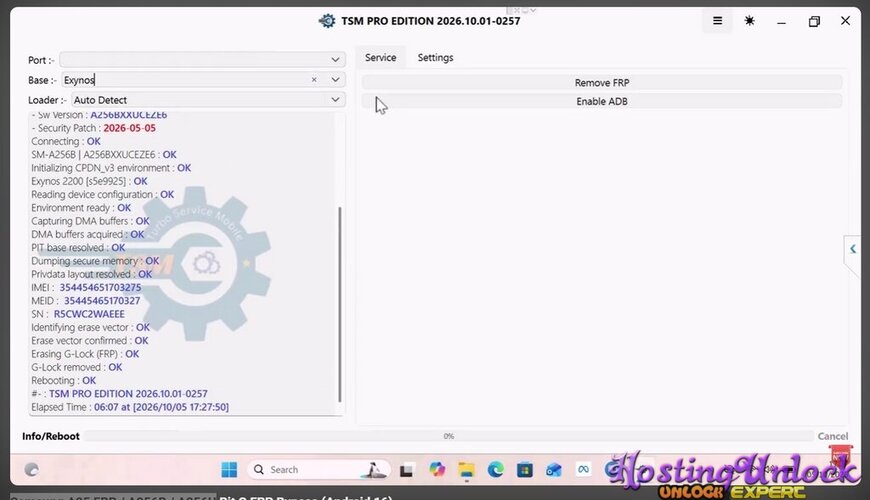
Task: Click the Info/Reboot label
Action: pos(51,436)
